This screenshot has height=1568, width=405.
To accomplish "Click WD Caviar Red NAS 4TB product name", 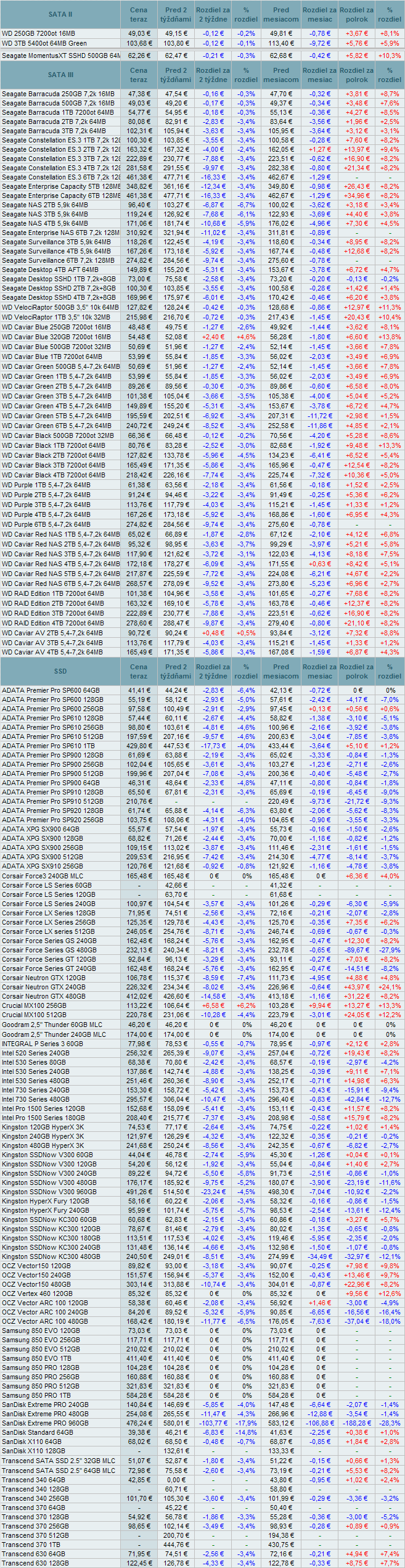I will point(61,564).
